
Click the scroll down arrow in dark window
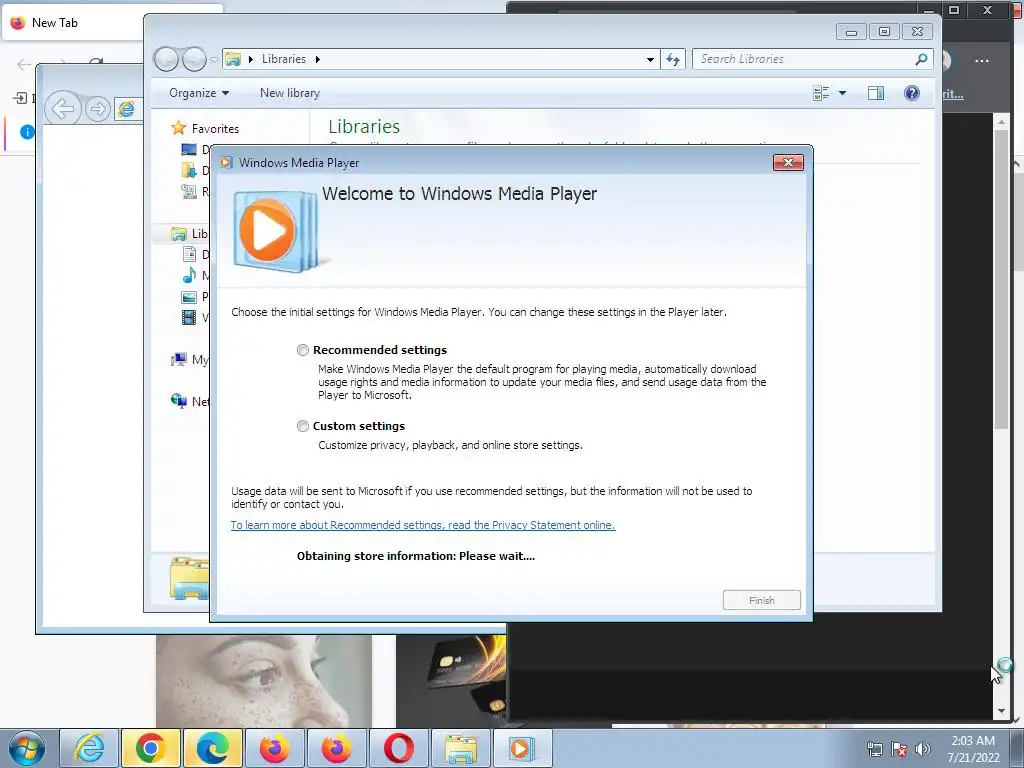(1002, 711)
